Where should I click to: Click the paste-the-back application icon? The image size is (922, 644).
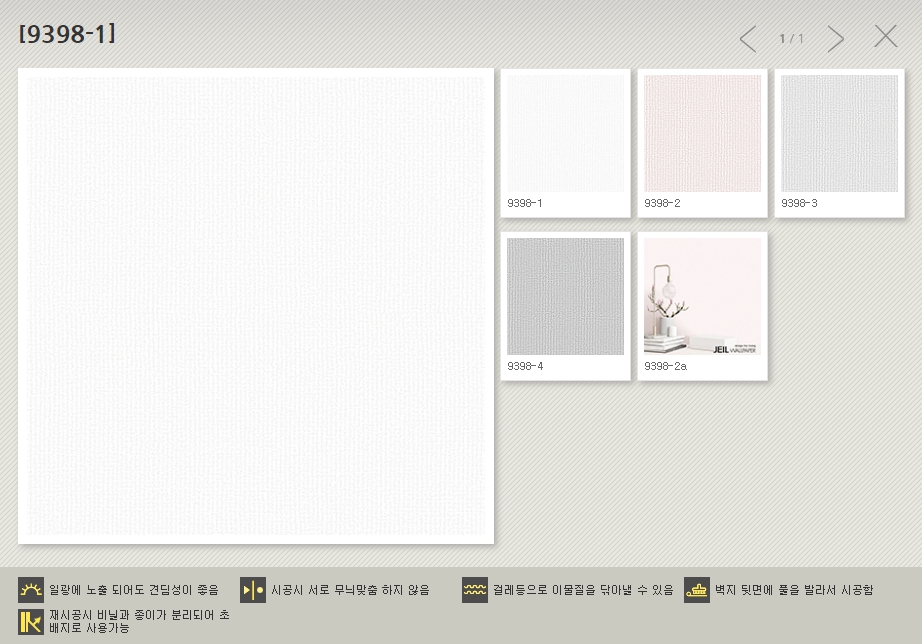point(697,590)
